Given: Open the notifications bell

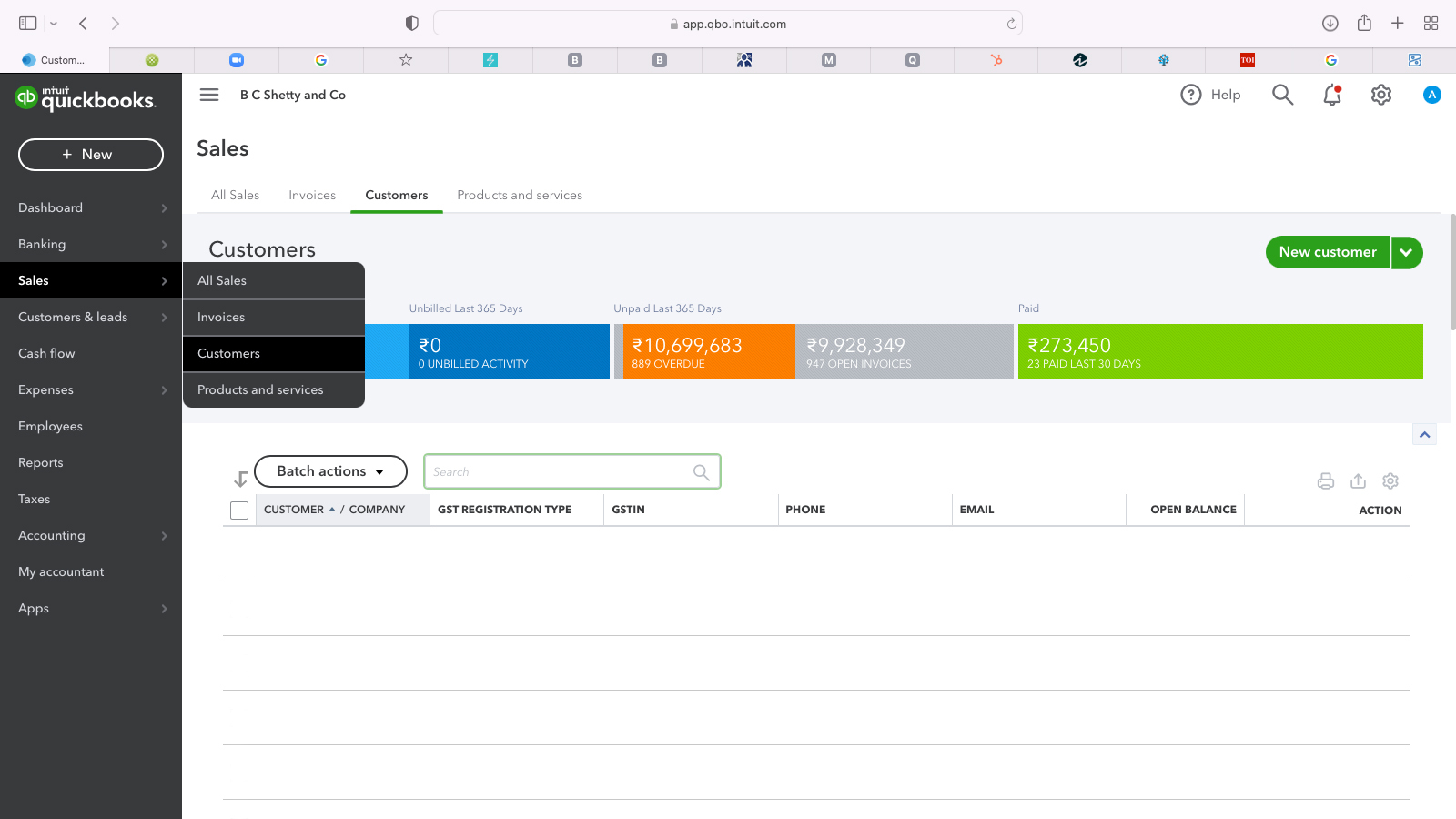Looking at the screenshot, I should click(x=1331, y=95).
